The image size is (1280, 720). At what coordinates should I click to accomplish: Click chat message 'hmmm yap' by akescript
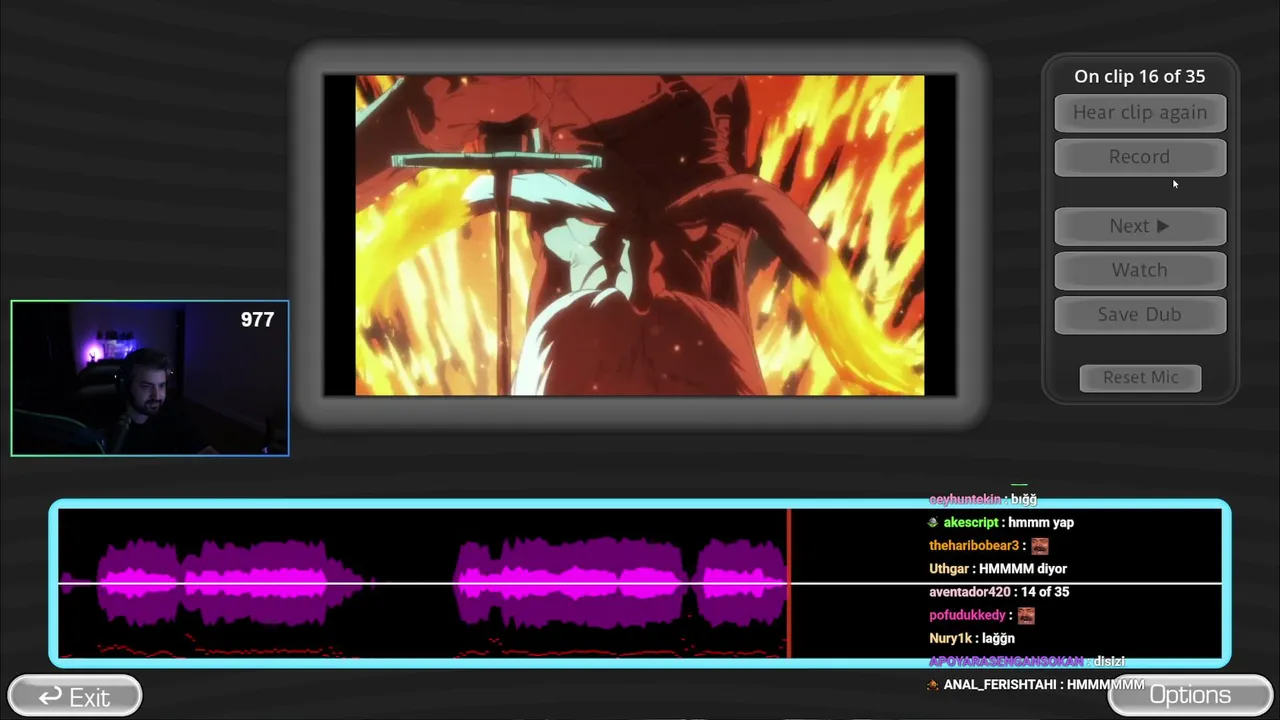[x=1041, y=522]
